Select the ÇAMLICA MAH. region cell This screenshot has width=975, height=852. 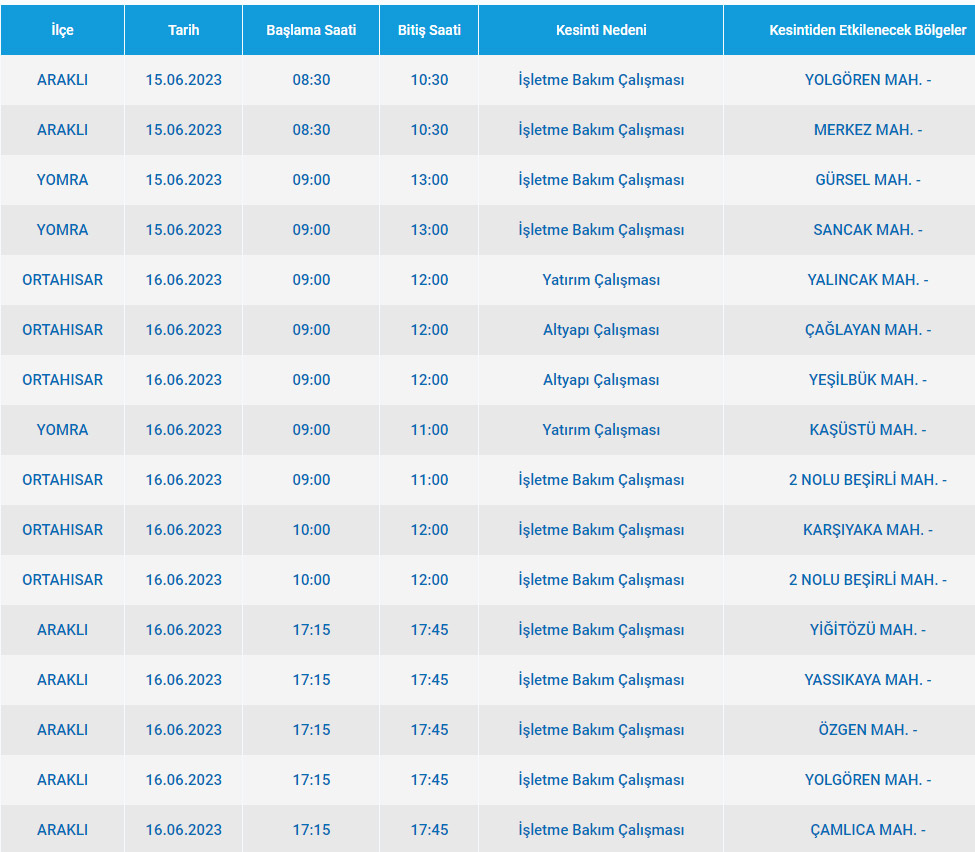pos(867,830)
